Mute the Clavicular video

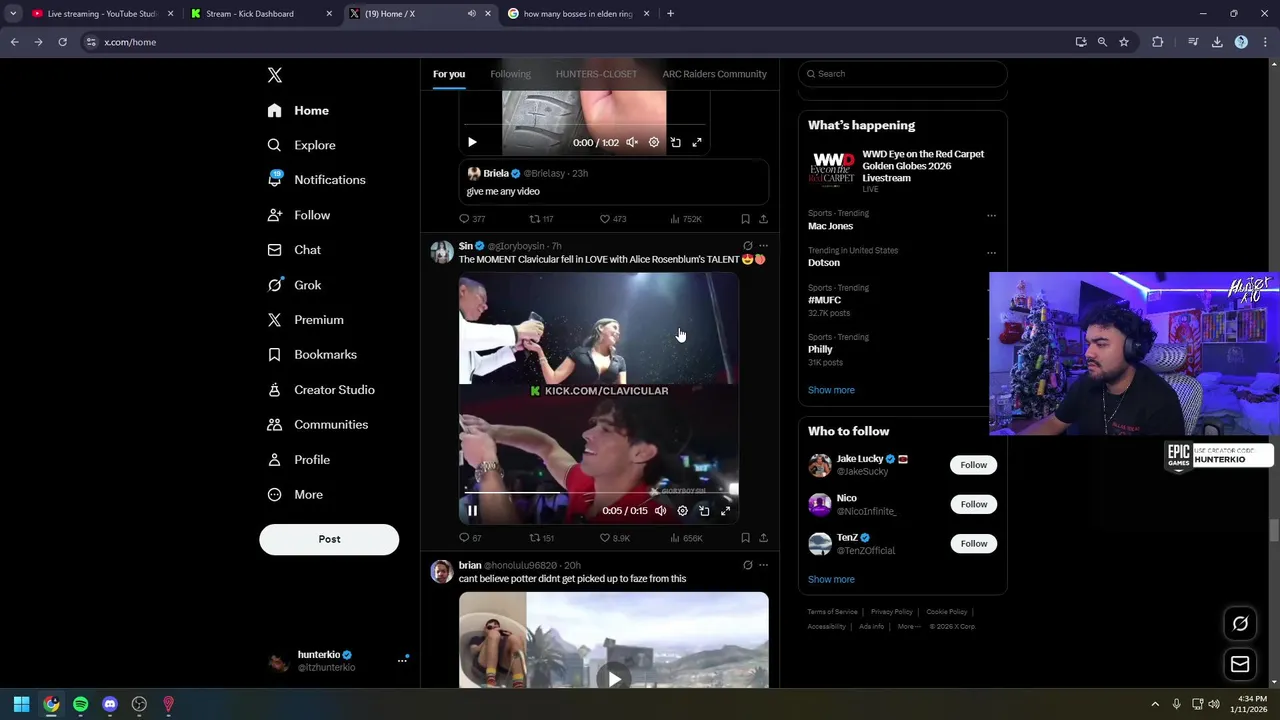[660, 511]
